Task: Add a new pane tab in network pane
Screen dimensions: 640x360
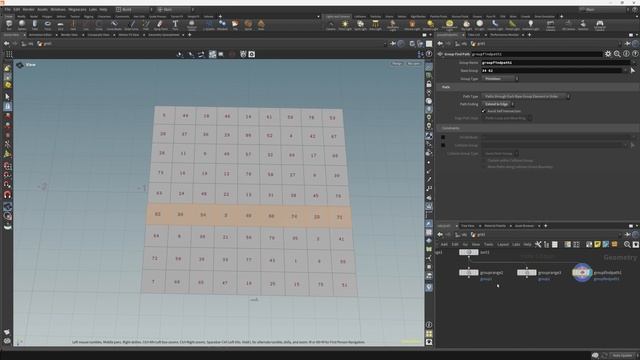Action: (546, 226)
